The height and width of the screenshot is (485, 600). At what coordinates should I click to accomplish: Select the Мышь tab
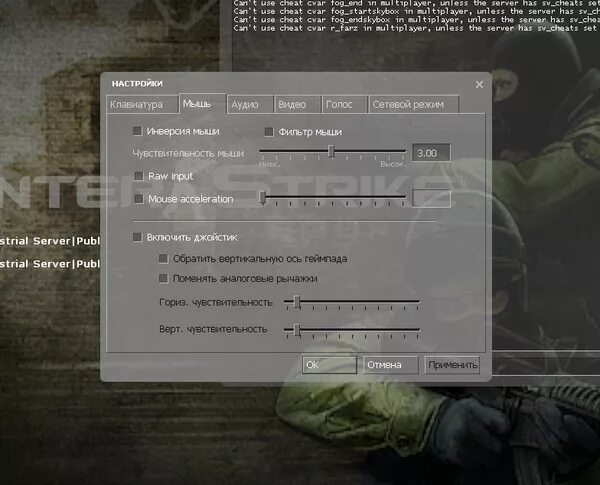pyautogui.click(x=203, y=104)
